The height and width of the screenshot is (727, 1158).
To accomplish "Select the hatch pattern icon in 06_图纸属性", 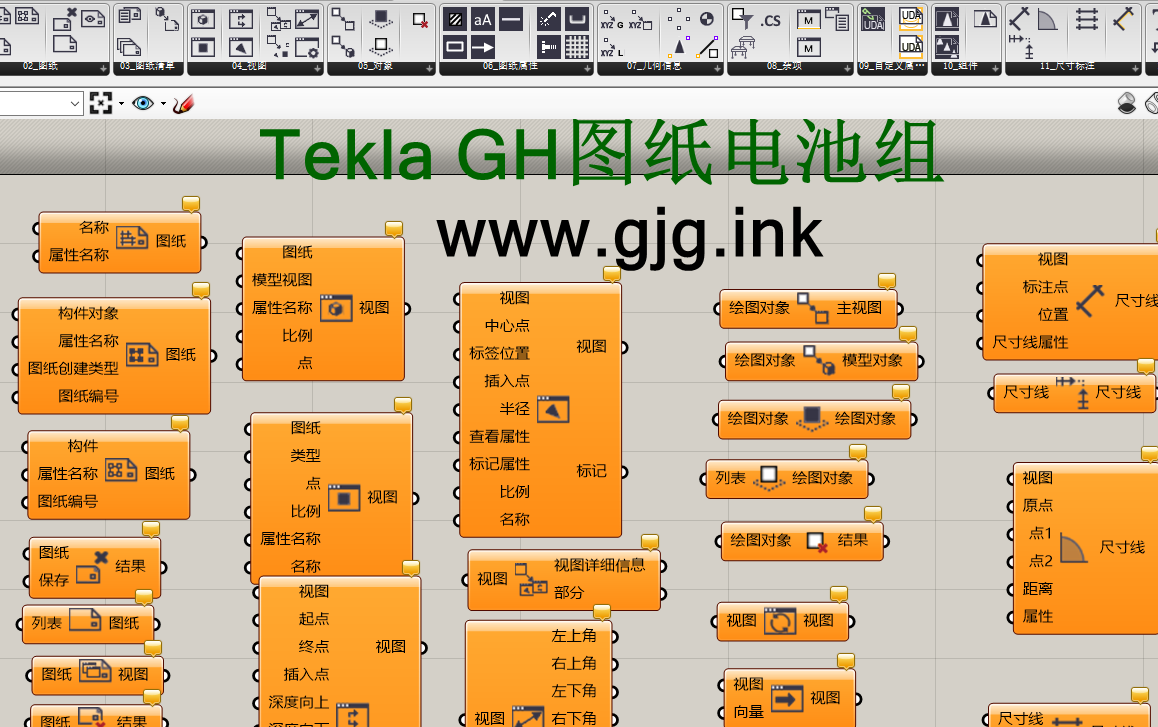I will [455, 20].
